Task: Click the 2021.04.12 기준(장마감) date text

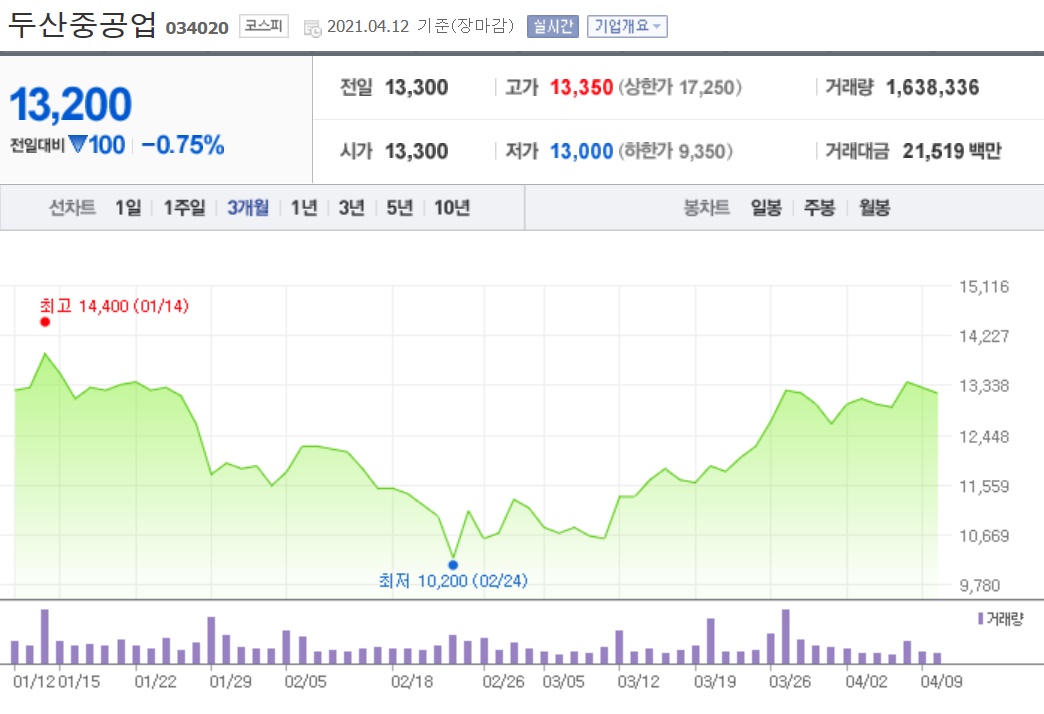Action: click(421, 27)
